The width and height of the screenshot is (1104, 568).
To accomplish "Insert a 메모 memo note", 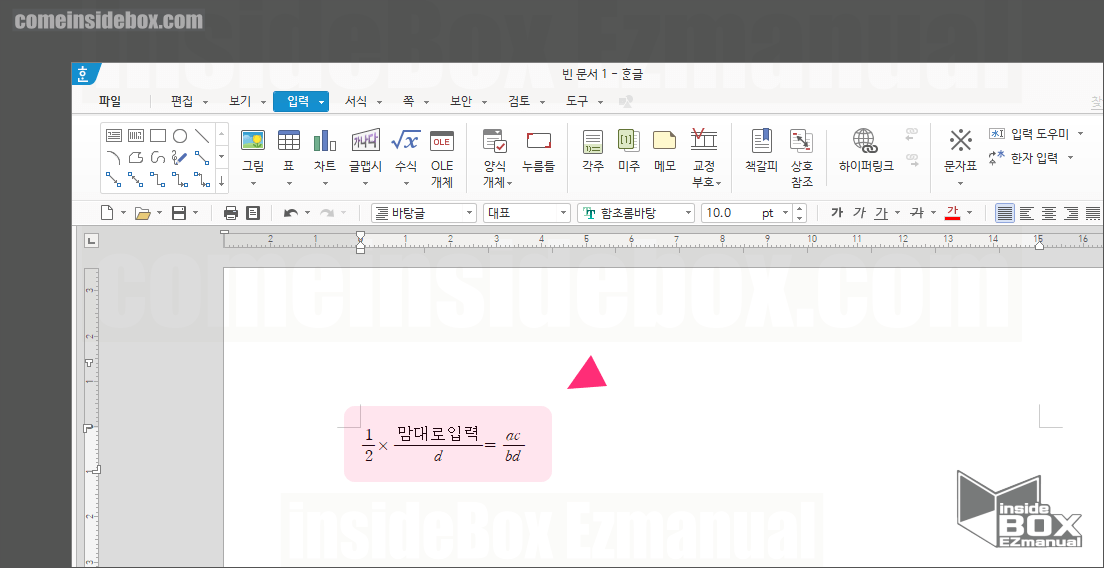I will click(x=665, y=152).
